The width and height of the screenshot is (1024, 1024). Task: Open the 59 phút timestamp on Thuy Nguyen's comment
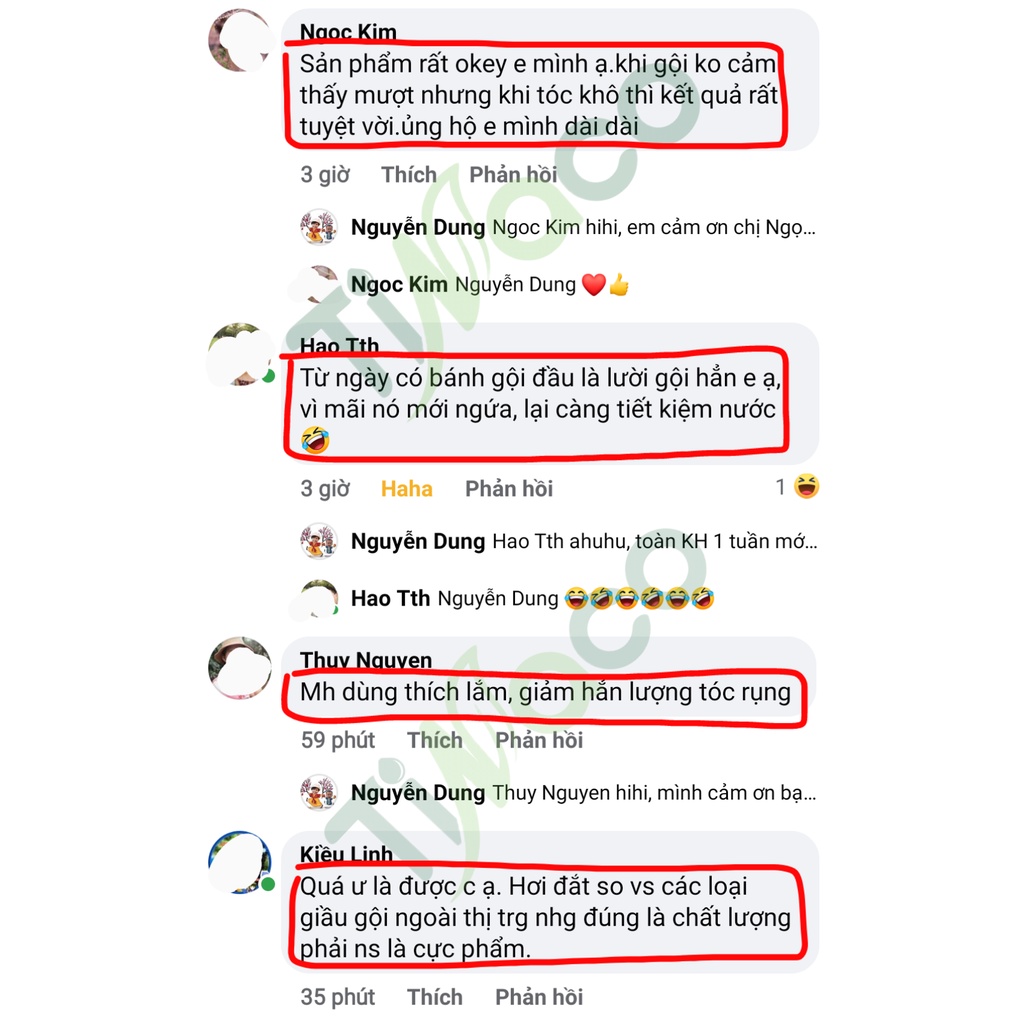338,740
